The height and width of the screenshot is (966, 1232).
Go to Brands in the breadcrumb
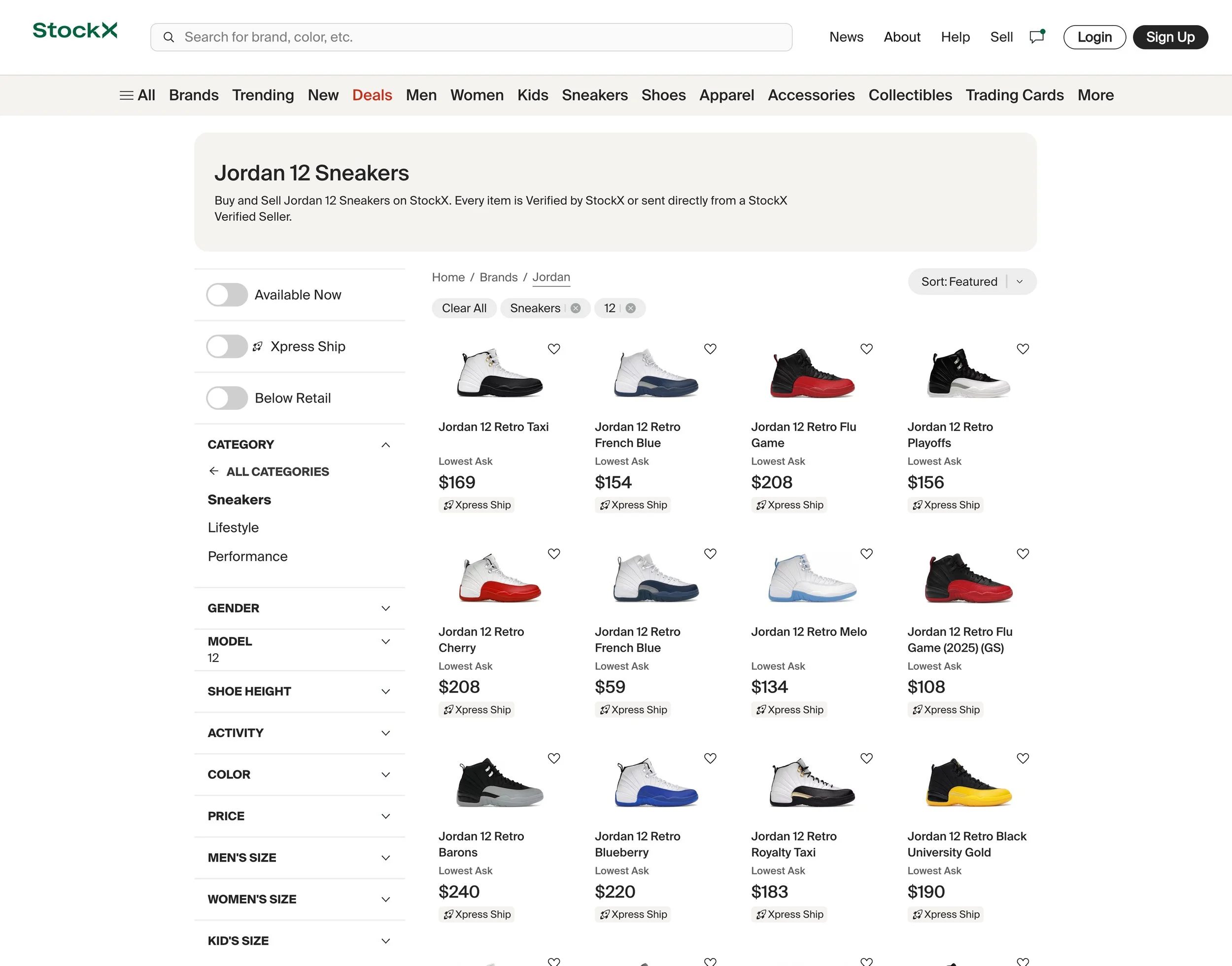click(x=498, y=277)
